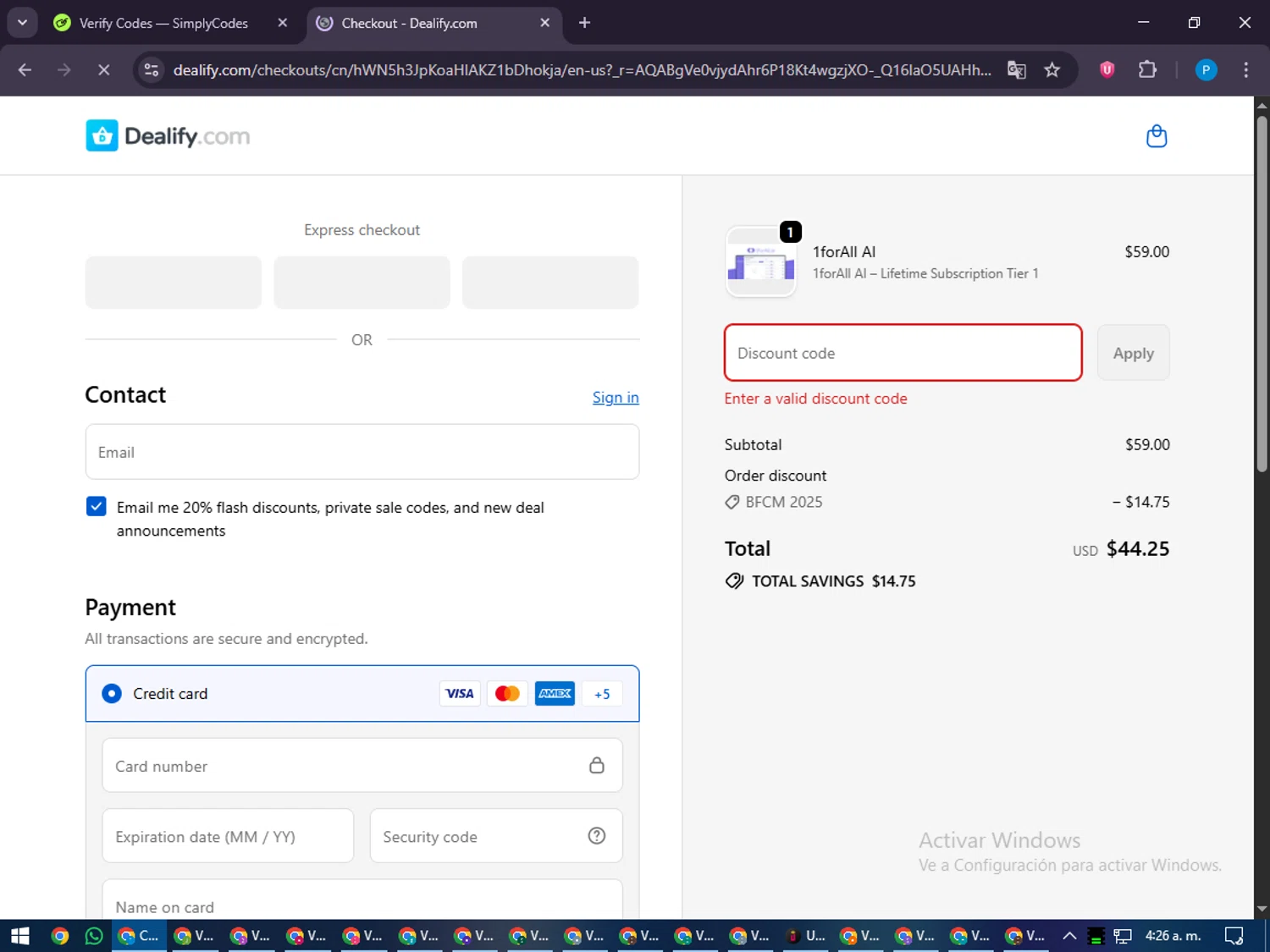Select the Checkout - Dealify.com tab
The width and height of the screenshot is (1270, 952).
(409, 23)
